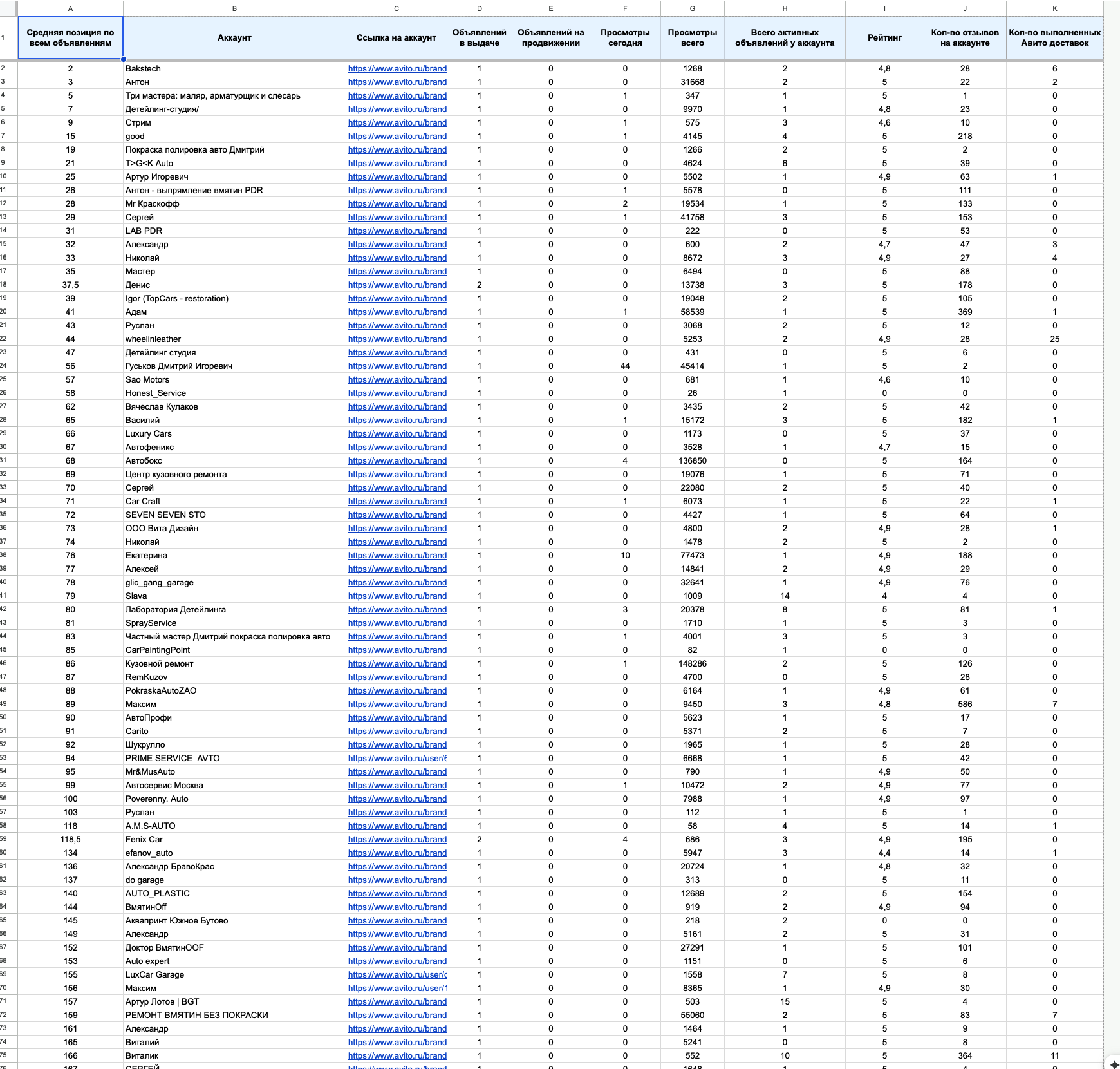Viewport: 1120px width, 1069px height.
Task: Click the total views cell showing 148286
Action: pyautogui.click(x=692, y=663)
